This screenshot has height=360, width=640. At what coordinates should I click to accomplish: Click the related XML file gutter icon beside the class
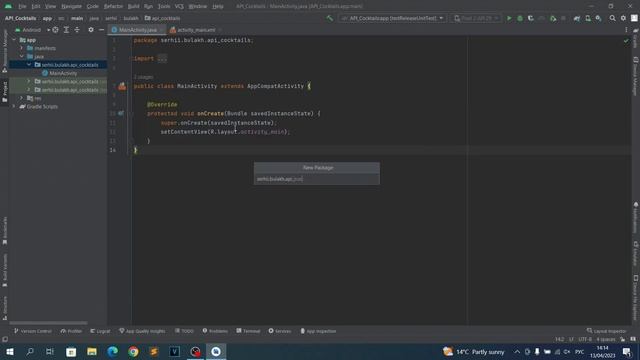[122, 86]
